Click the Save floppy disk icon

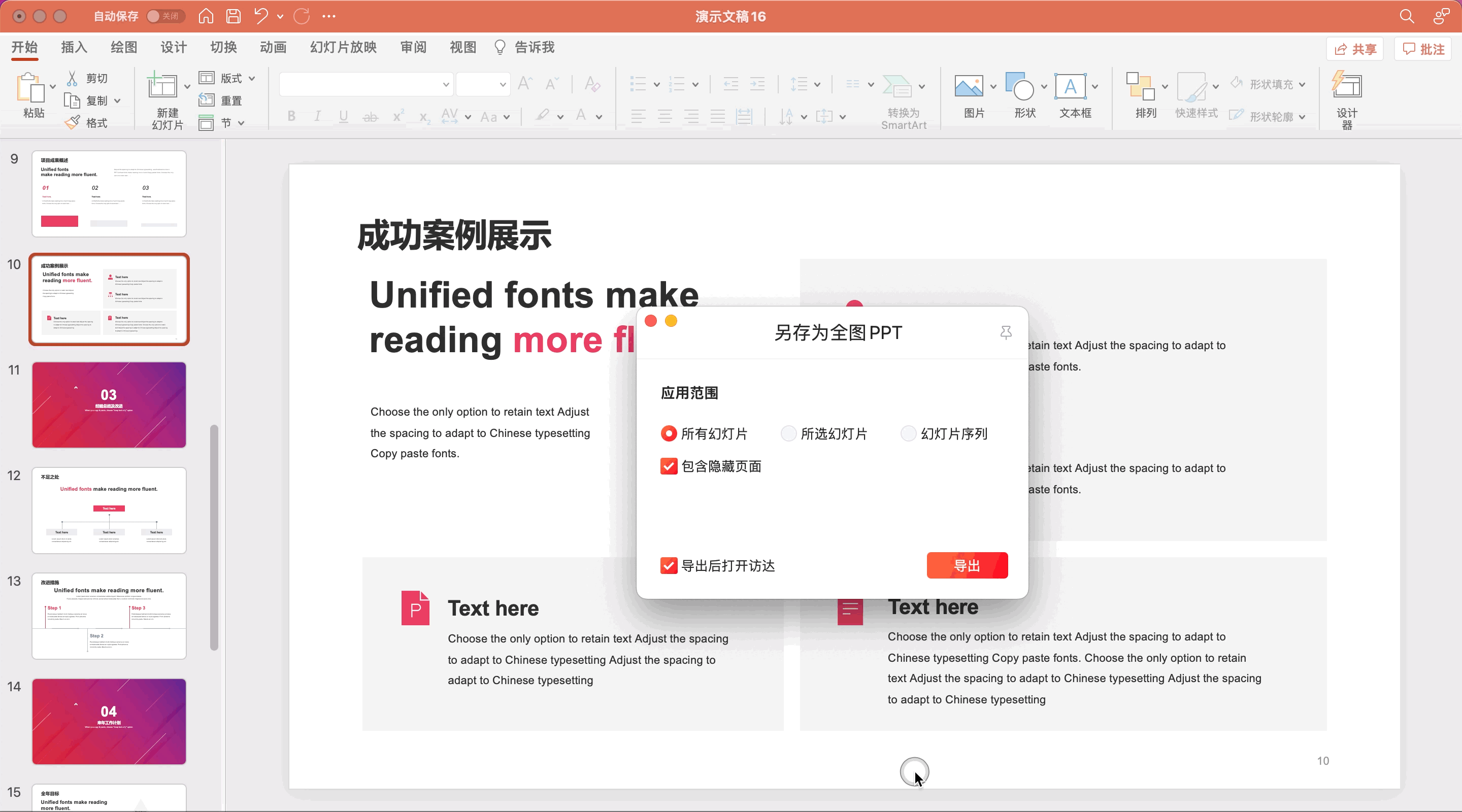pyautogui.click(x=234, y=16)
